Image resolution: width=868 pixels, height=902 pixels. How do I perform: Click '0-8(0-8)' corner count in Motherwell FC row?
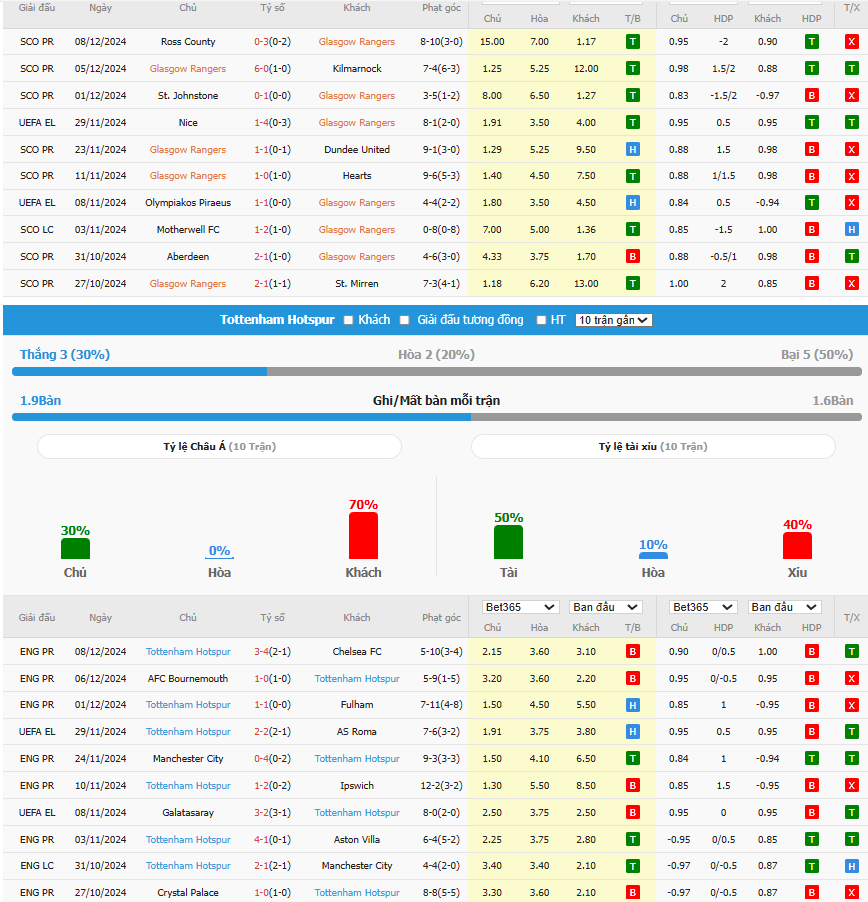coord(441,230)
